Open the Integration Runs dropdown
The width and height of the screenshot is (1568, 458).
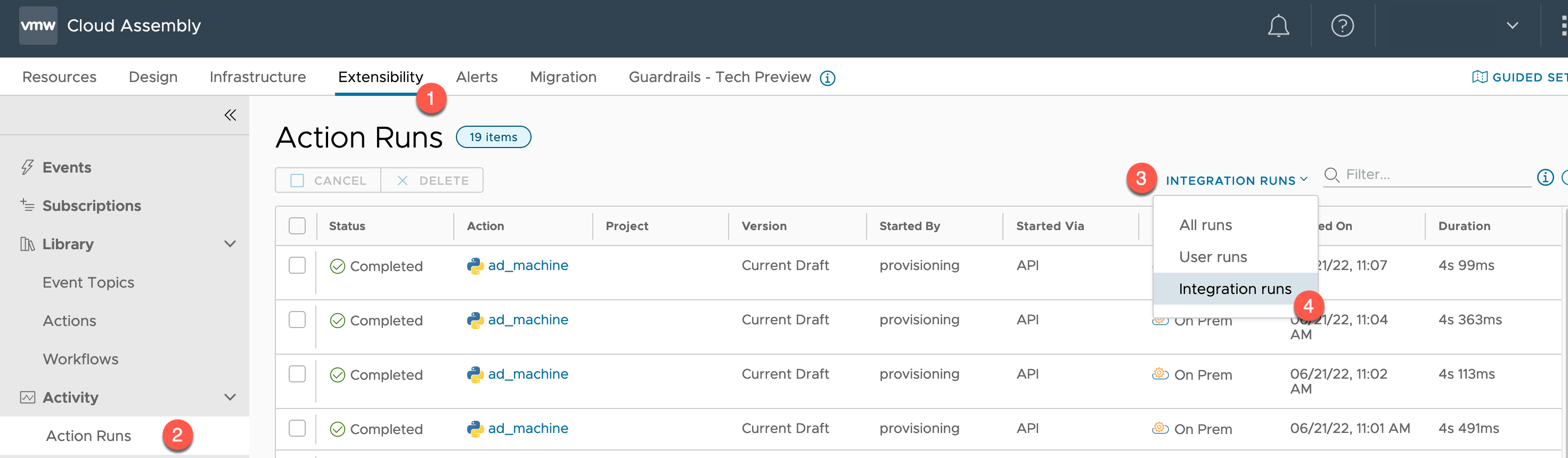pos(1236,181)
